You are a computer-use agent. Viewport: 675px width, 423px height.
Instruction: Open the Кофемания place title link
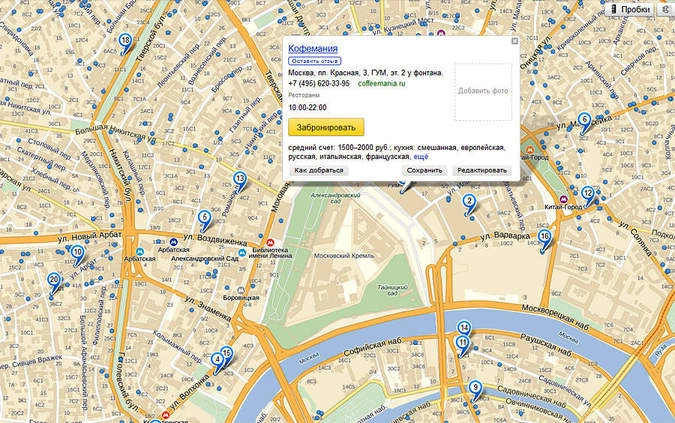click(x=313, y=49)
